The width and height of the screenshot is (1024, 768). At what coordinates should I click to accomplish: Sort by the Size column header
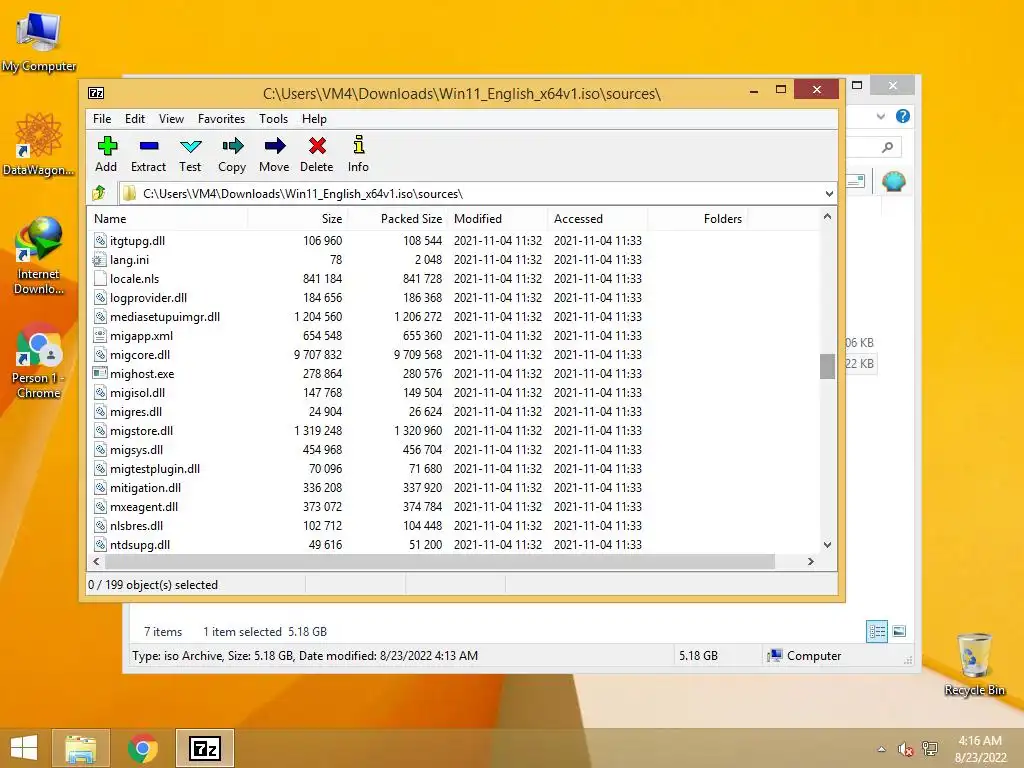(297, 219)
